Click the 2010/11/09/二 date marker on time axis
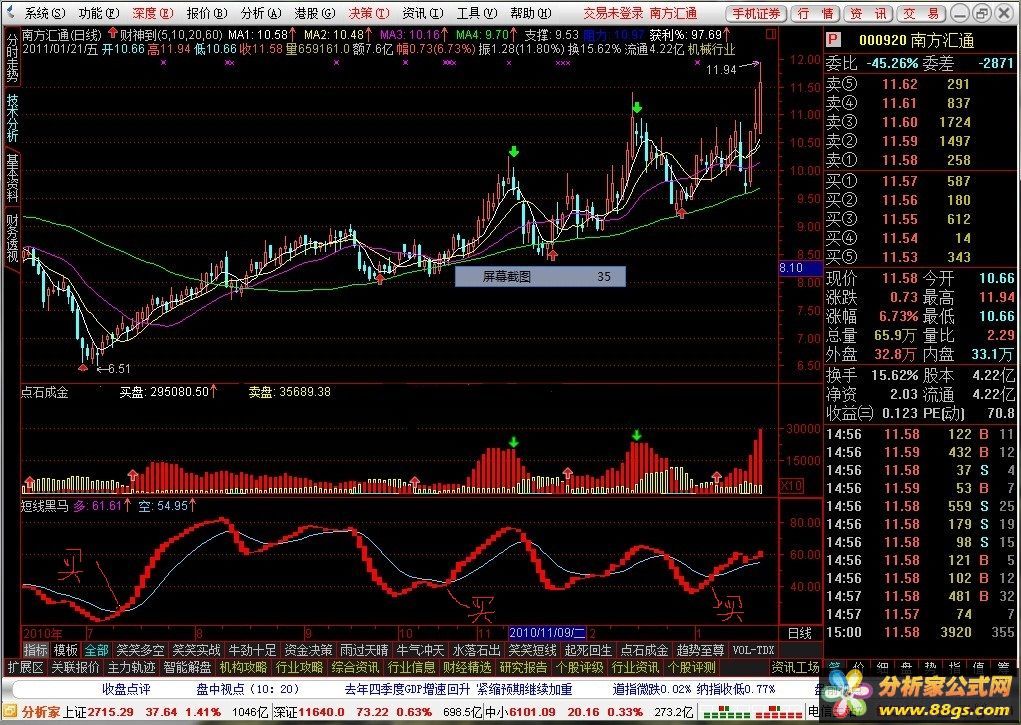 [547, 633]
